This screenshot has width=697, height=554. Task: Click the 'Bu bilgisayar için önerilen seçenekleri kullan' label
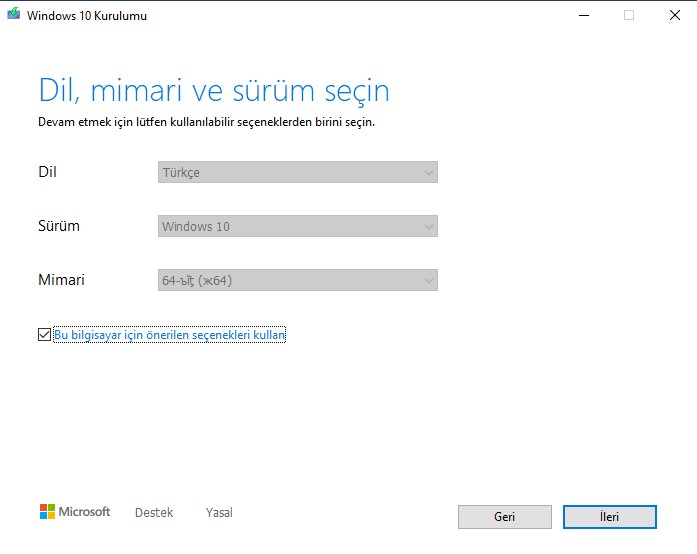(169, 336)
